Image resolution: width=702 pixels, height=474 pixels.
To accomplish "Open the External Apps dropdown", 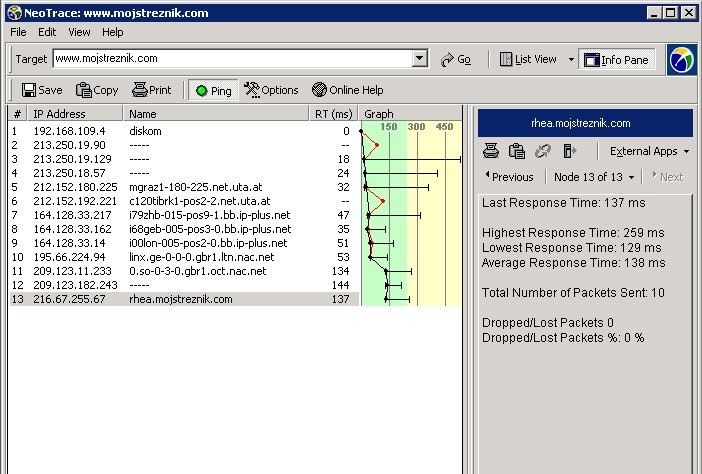I will [649, 151].
